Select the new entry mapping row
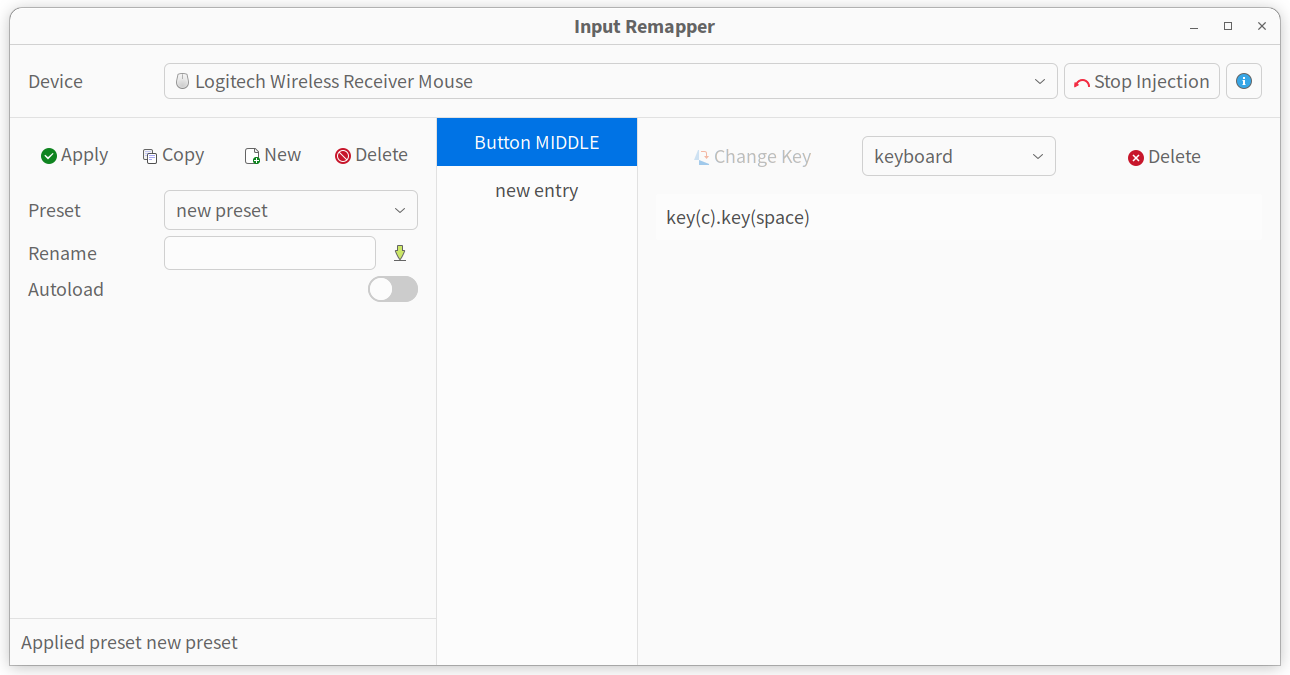 pos(537,190)
